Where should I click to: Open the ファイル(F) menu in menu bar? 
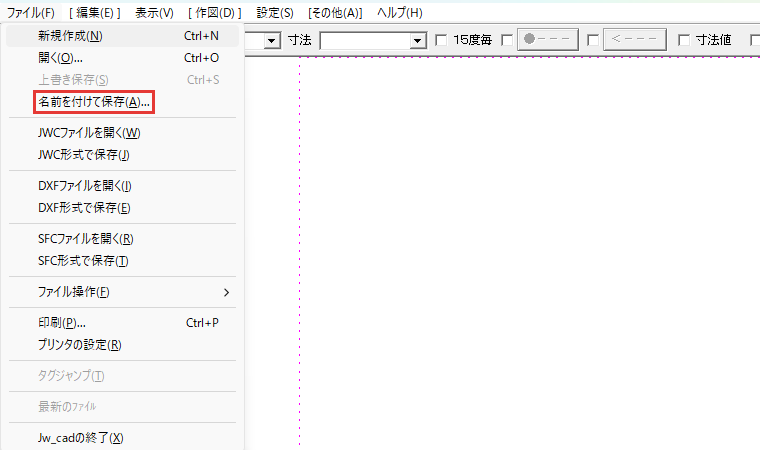(30, 13)
